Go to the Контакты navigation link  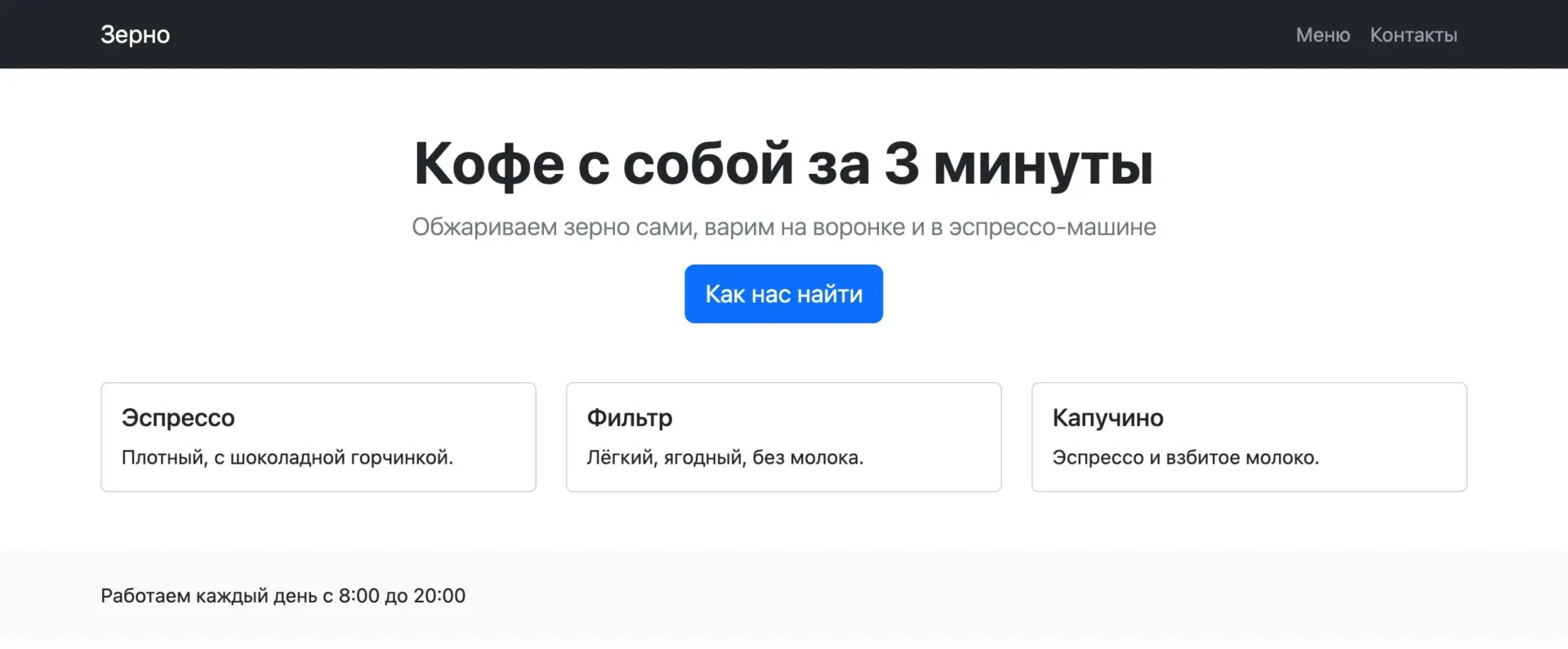point(1414,35)
